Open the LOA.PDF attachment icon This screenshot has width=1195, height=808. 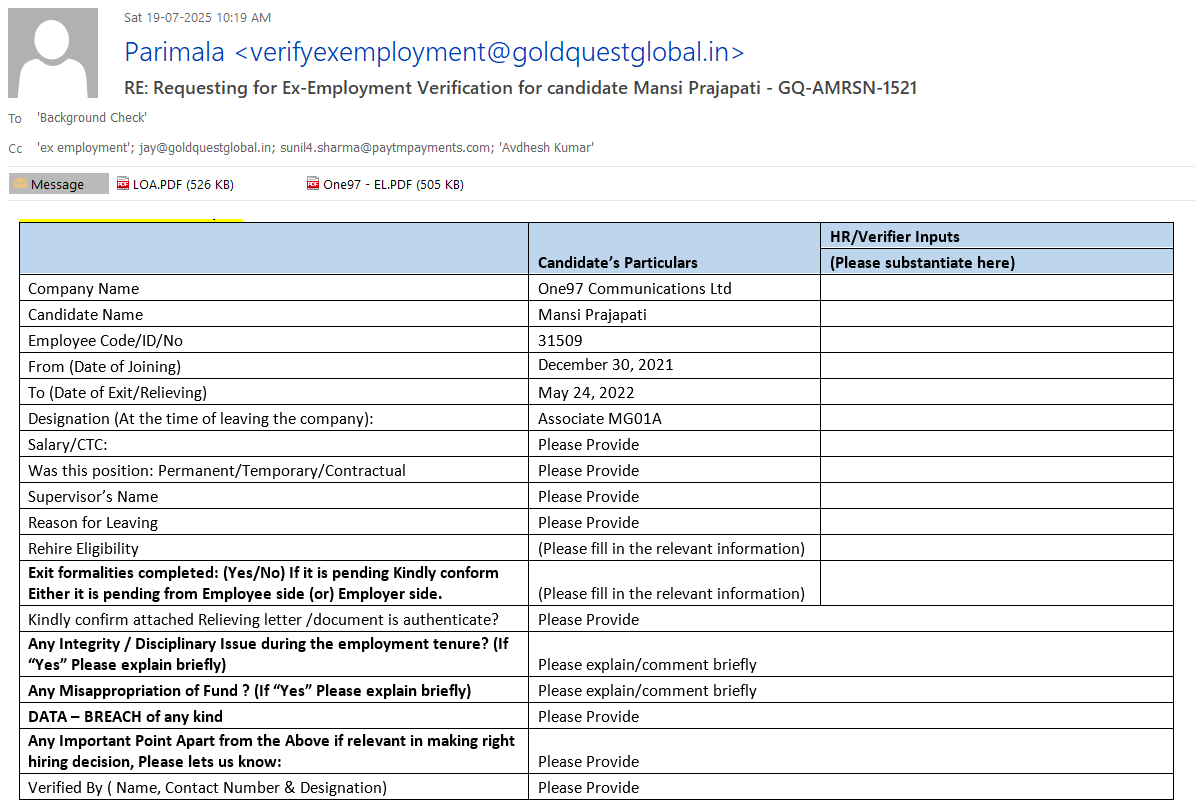pos(124,184)
